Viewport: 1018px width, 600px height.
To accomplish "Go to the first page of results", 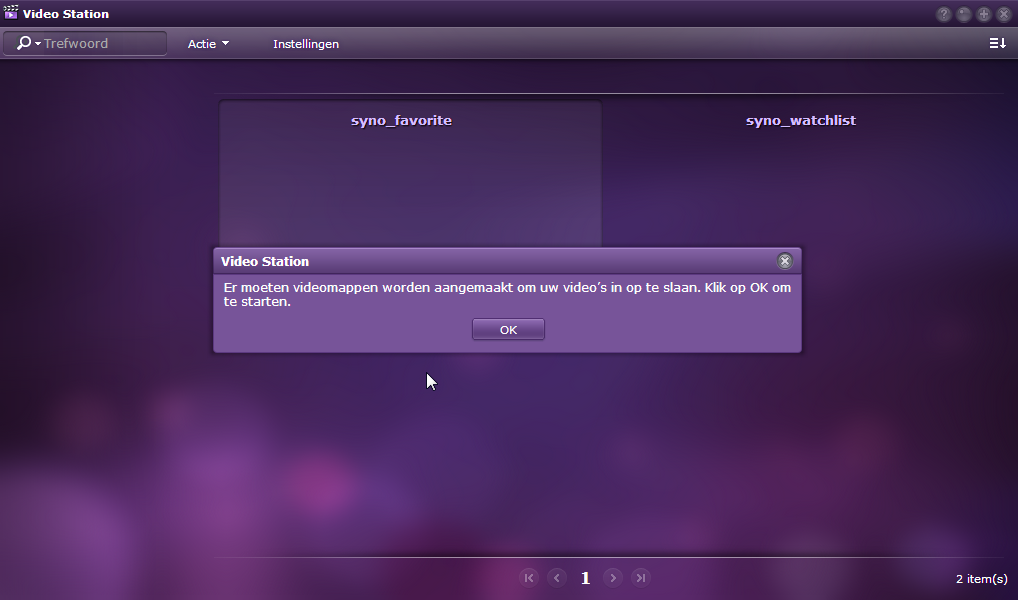I will pos(529,577).
